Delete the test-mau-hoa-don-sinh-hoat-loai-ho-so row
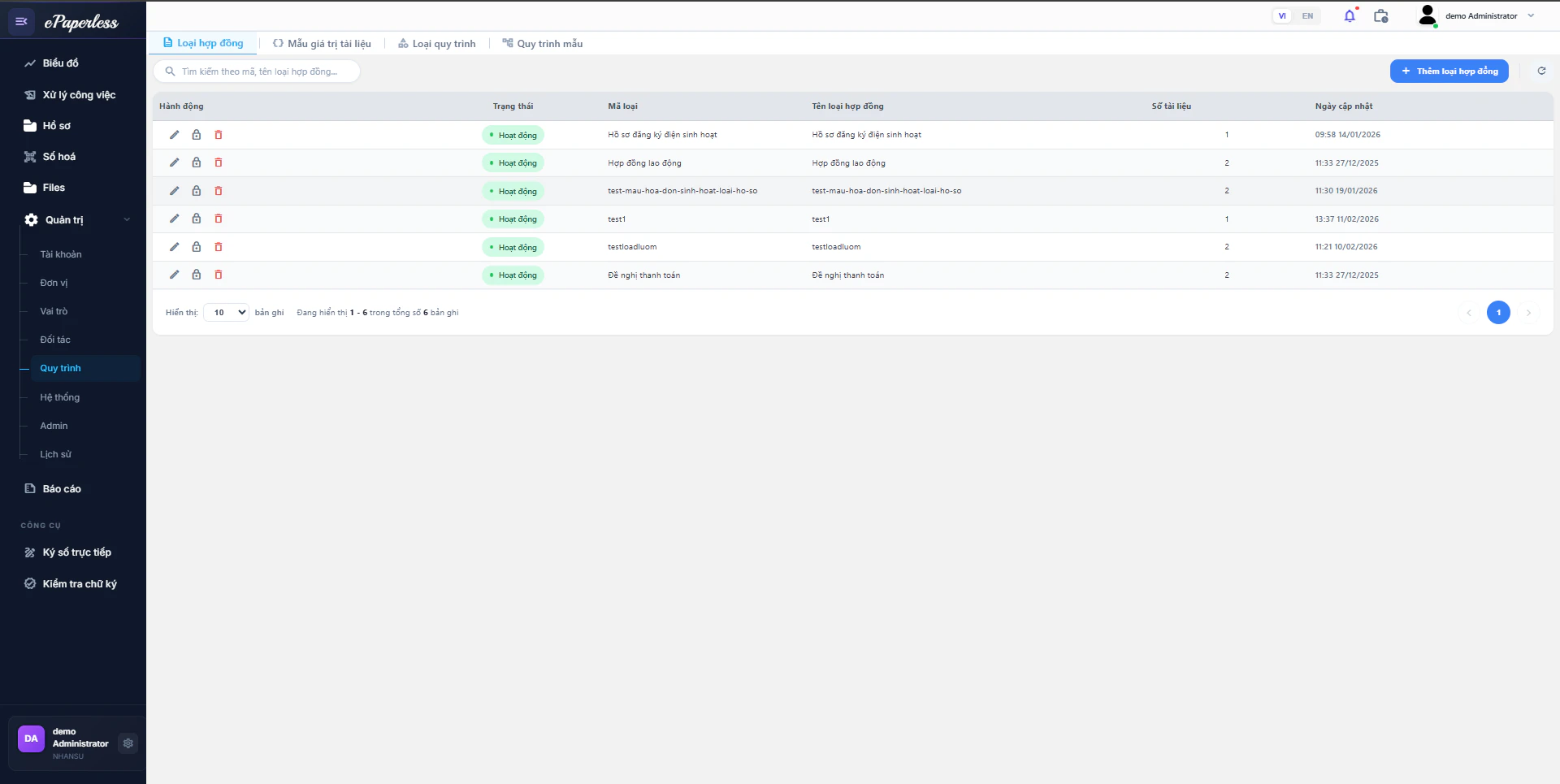Viewport: 1560px width, 784px height. pyautogui.click(x=219, y=191)
